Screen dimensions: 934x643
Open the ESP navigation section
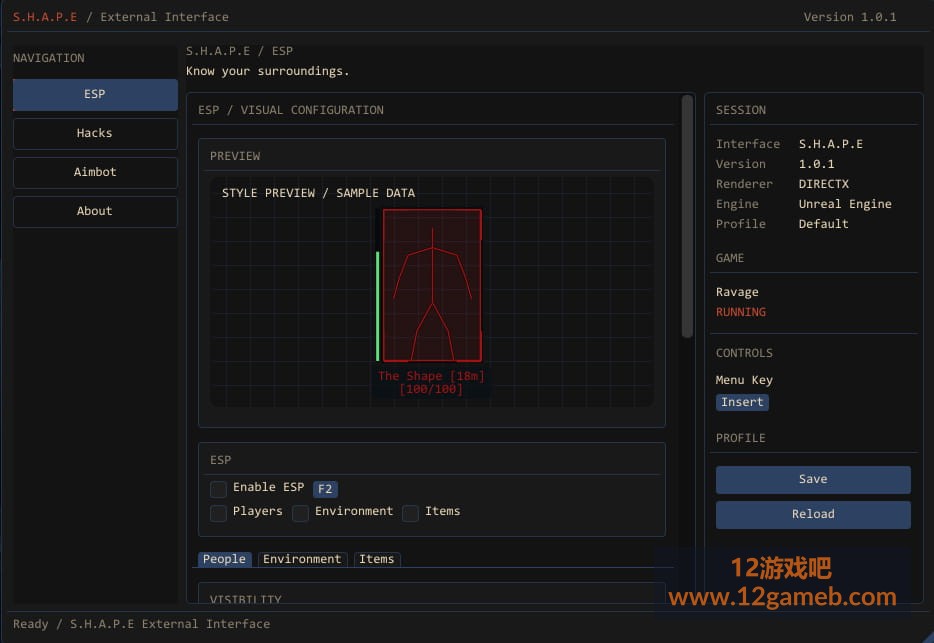[95, 94]
